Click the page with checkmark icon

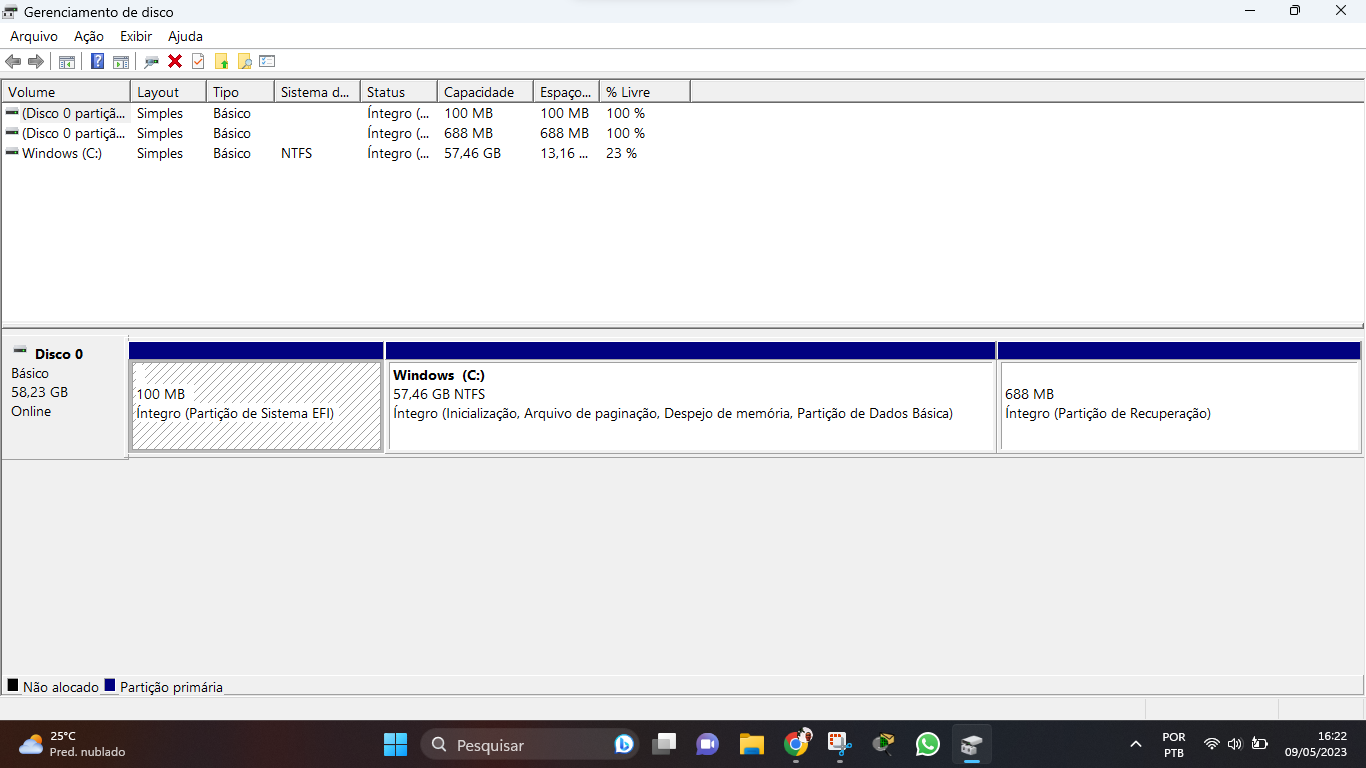click(x=198, y=62)
